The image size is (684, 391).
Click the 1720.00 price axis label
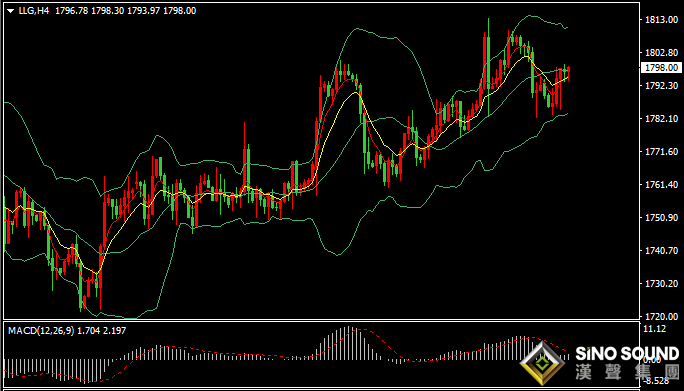pyautogui.click(x=661, y=316)
